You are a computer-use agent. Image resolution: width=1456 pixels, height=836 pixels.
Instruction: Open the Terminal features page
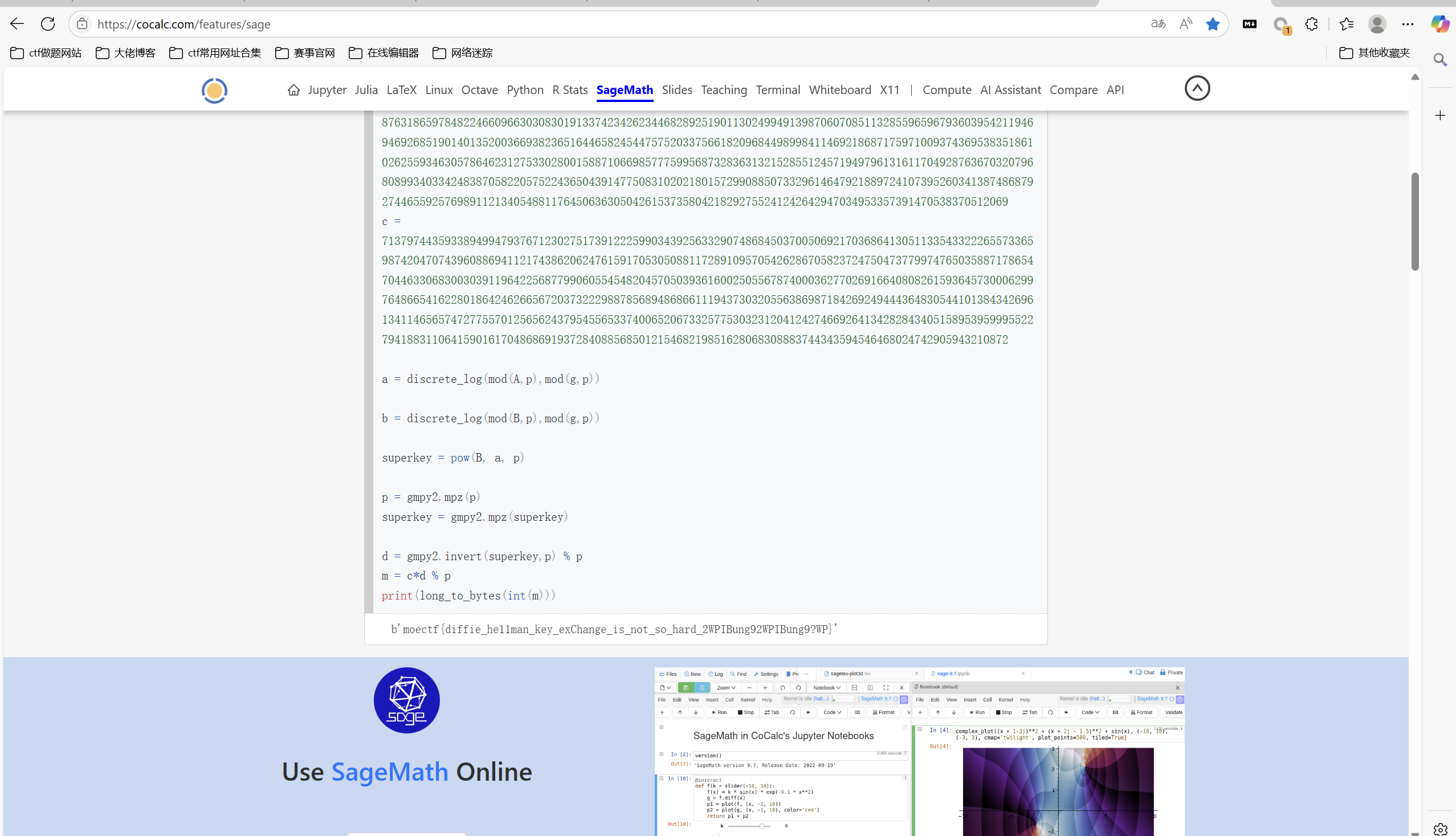tap(778, 90)
